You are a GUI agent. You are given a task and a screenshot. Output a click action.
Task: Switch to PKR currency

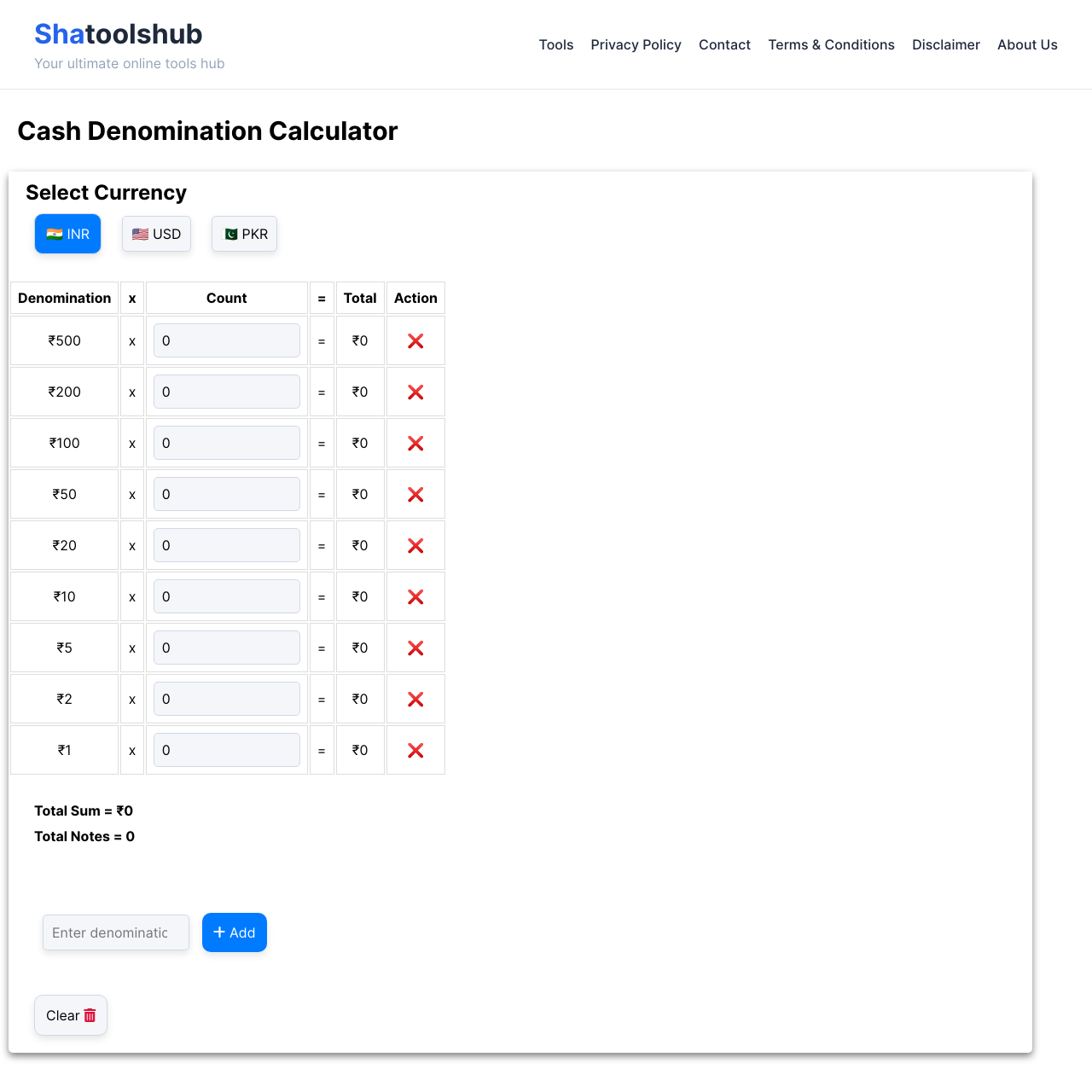point(244,234)
